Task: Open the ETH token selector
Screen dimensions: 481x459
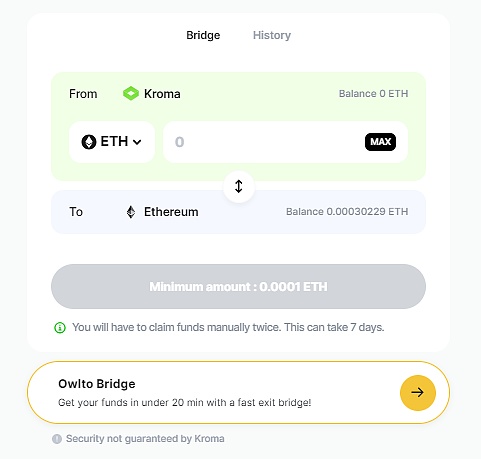Action: click(x=112, y=142)
